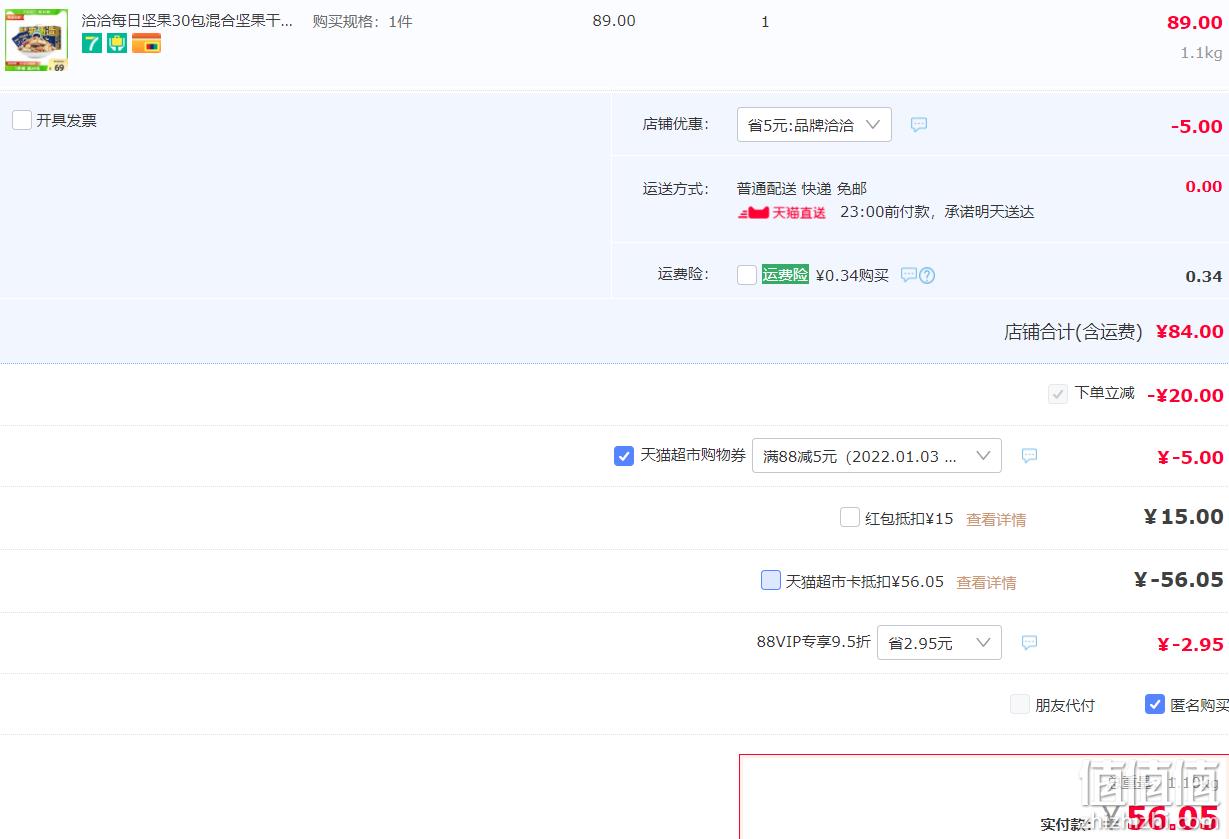This screenshot has height=839, width=1229.
Task: Expand the 满88减5元 coupon dropdown
Action: pyautogui.click(x=877, y=456)
